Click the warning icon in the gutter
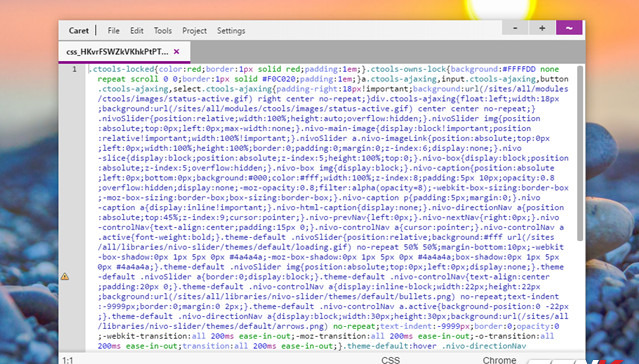The width and height of the screenshot is (639, 364). (65, 276)
